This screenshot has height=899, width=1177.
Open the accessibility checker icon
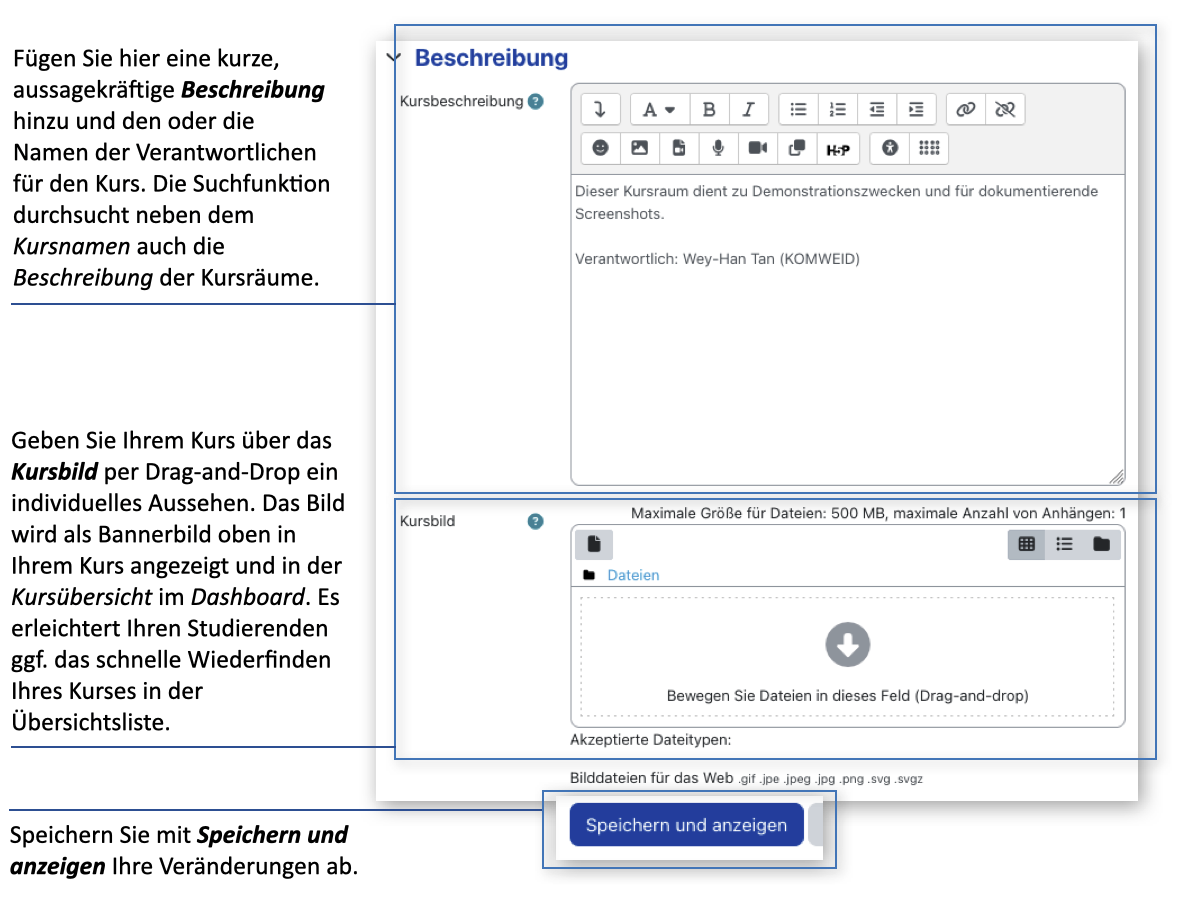[x=890, y=148]
